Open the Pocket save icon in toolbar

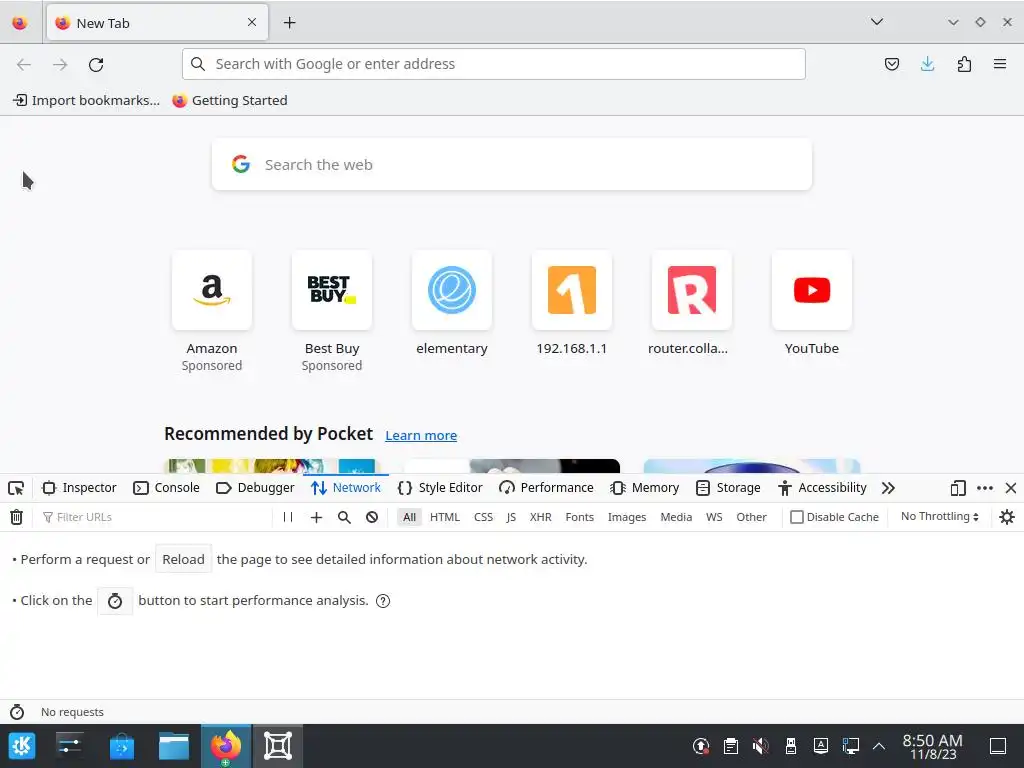891,64
